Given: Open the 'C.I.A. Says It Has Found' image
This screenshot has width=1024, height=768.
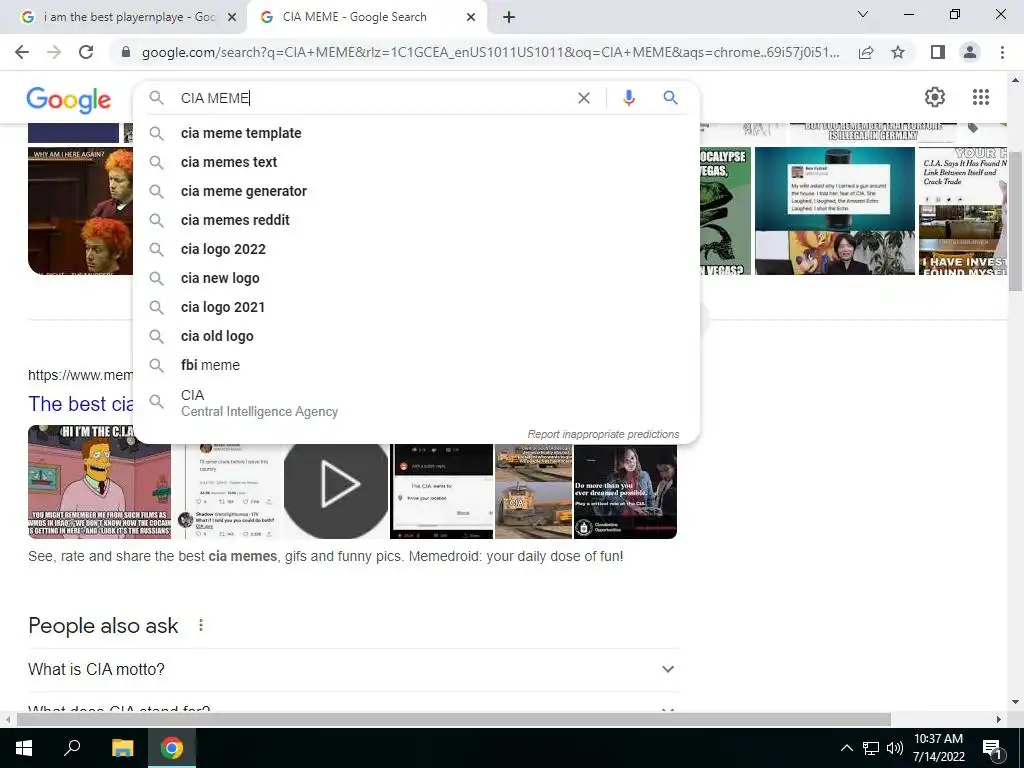Looking at the screenshot, I should [x=963, y=211].
